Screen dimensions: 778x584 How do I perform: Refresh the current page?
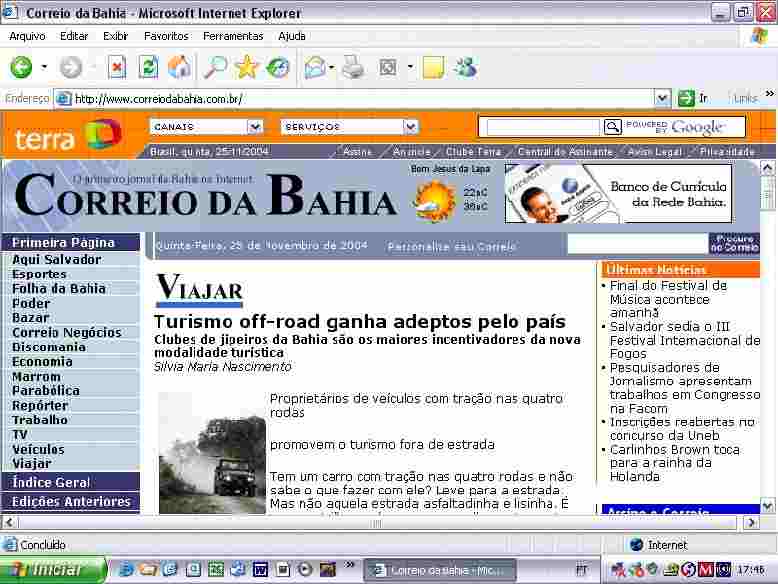coord(148,67)
